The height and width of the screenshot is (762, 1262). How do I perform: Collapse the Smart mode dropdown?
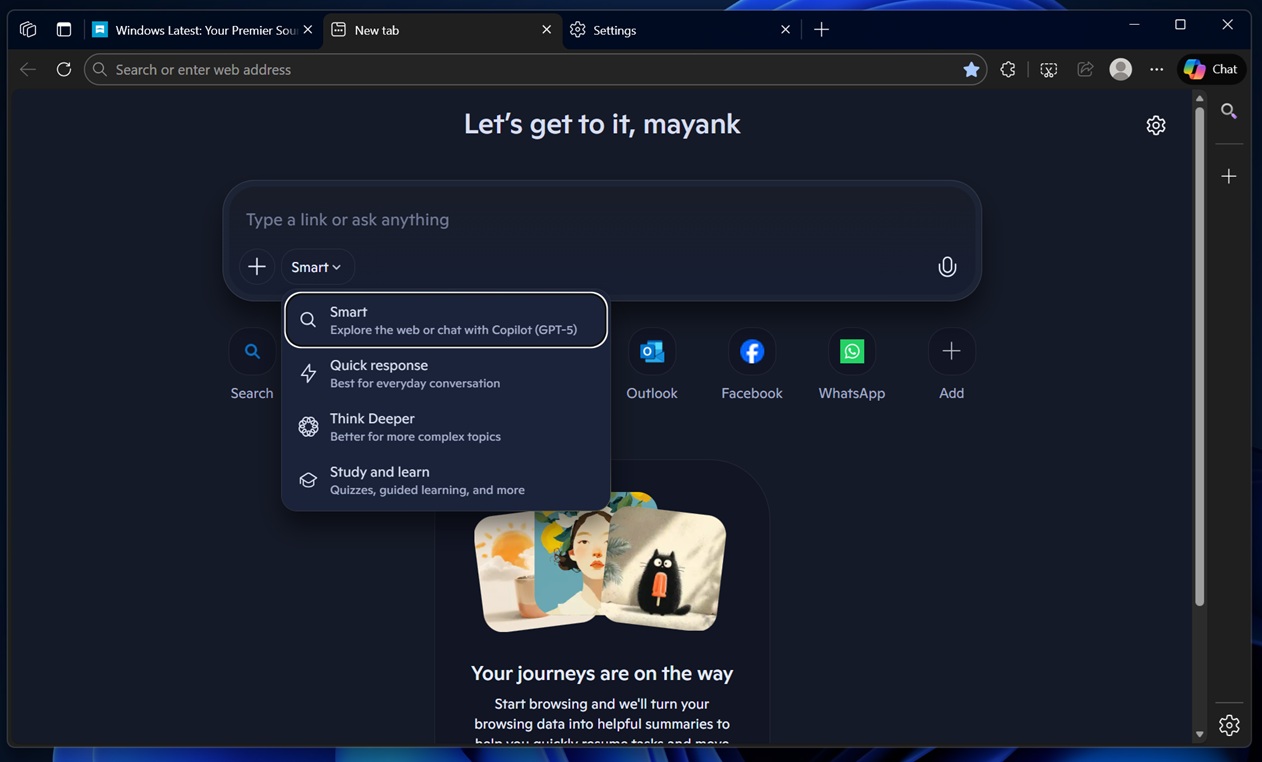click(x=317, y=267)
